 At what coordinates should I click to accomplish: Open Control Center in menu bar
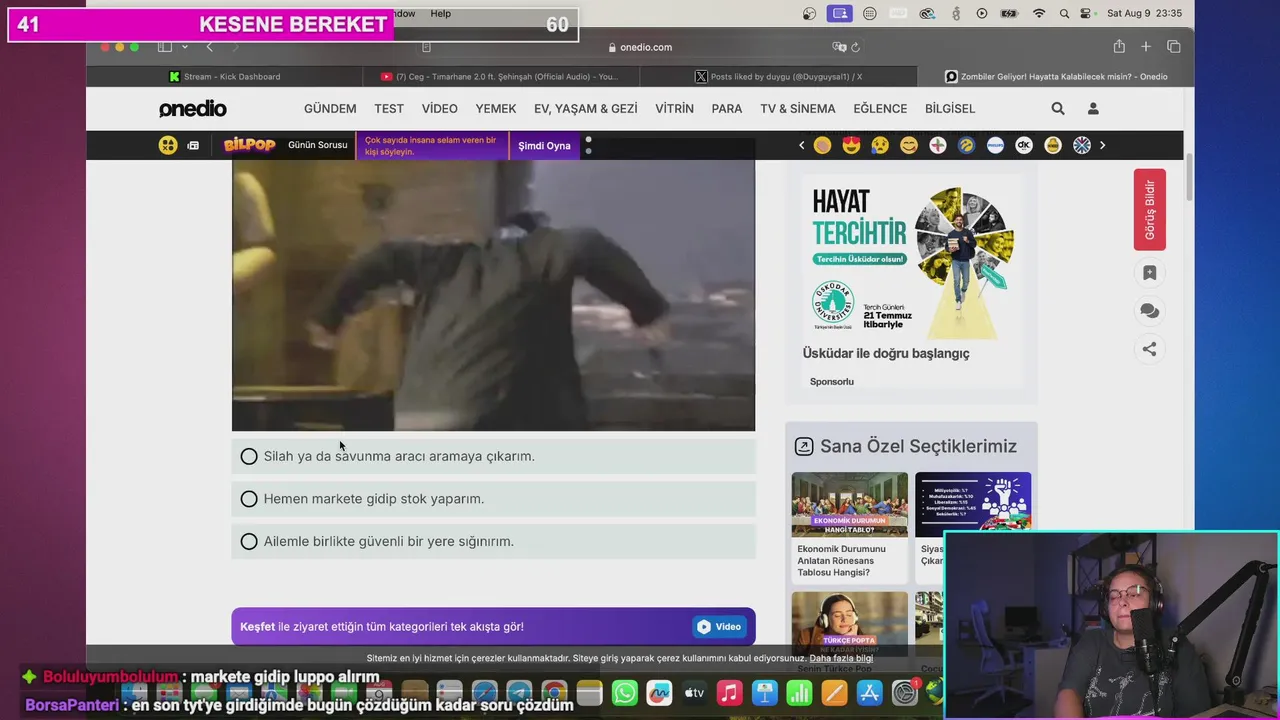point(1086,13)
